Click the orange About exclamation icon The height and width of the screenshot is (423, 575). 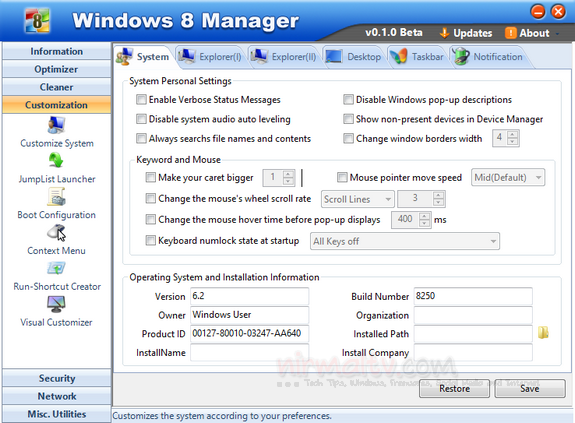click(510, 33)
